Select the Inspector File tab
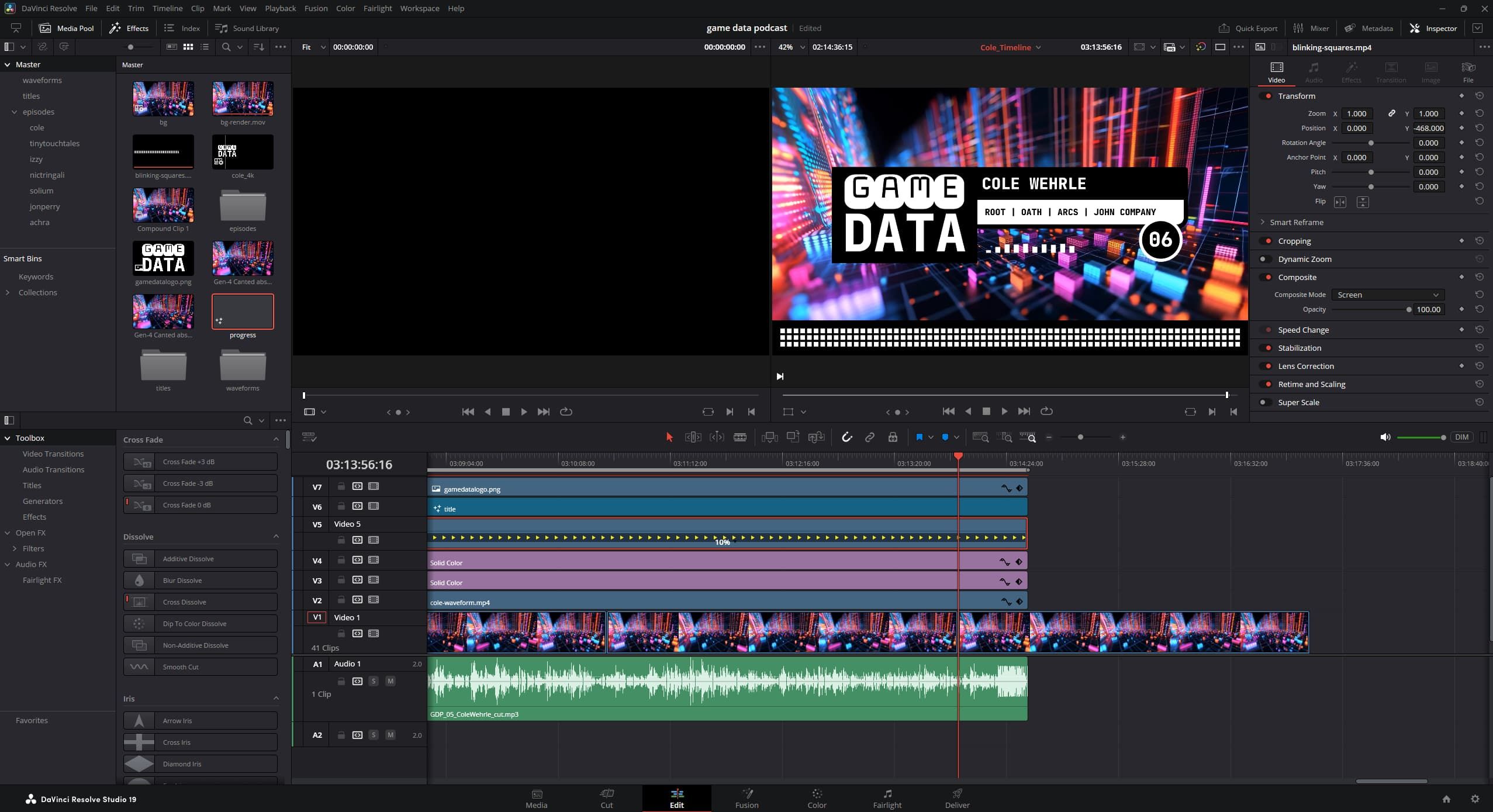This screenshot has height=812, width=1493. point(1468,72)
